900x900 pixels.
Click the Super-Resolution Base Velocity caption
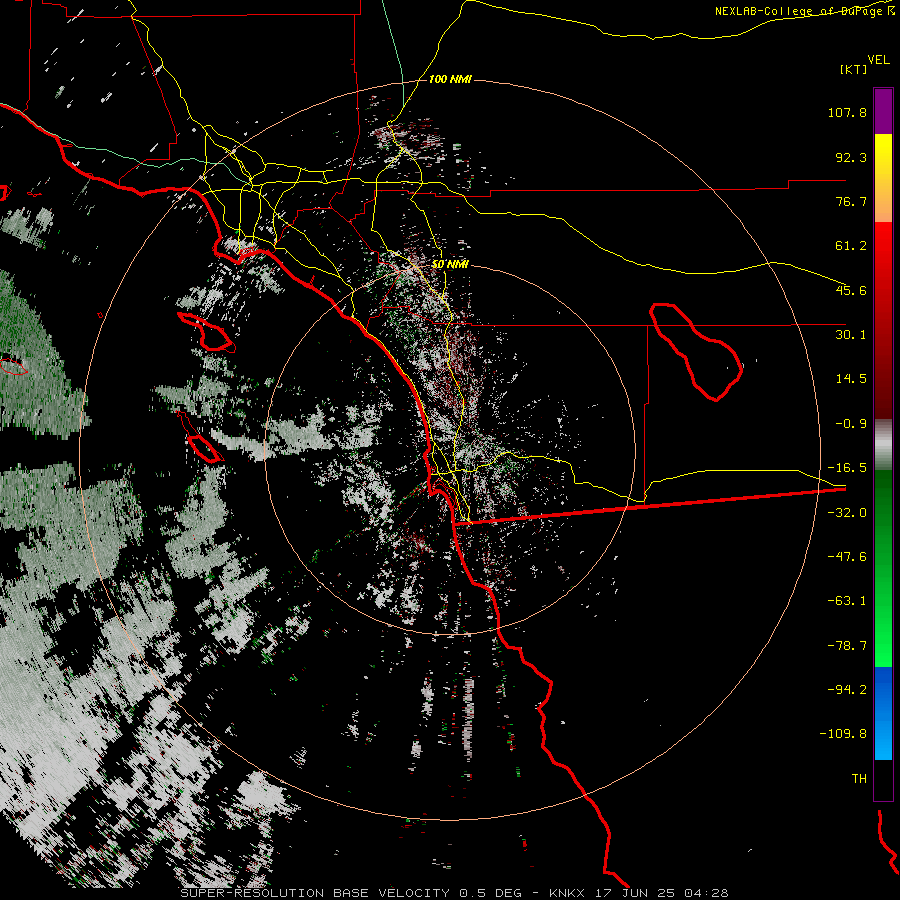(x=455, y=893)
